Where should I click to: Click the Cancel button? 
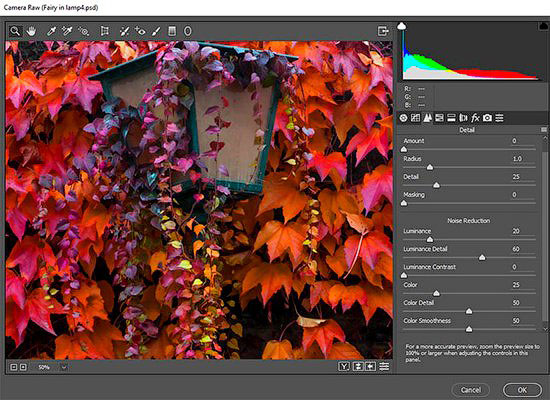(471, 390)
